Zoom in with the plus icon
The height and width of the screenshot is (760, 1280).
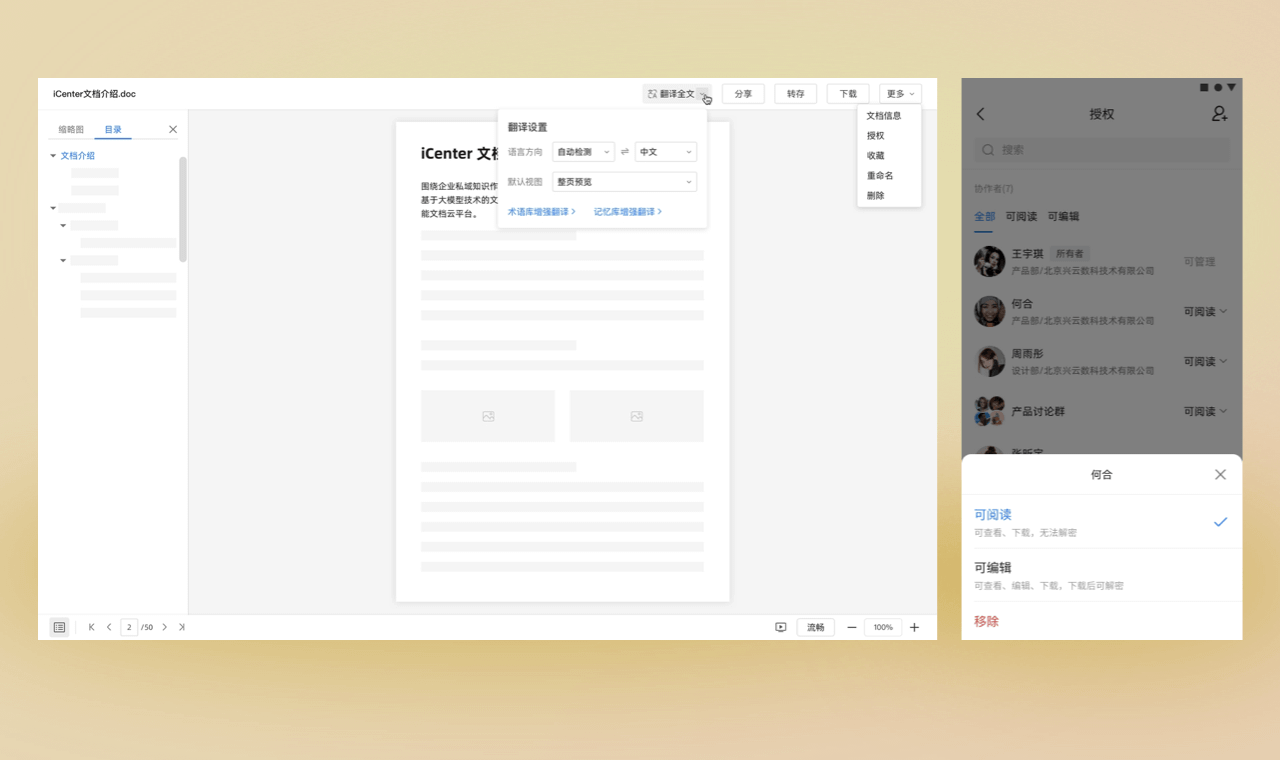914,627
